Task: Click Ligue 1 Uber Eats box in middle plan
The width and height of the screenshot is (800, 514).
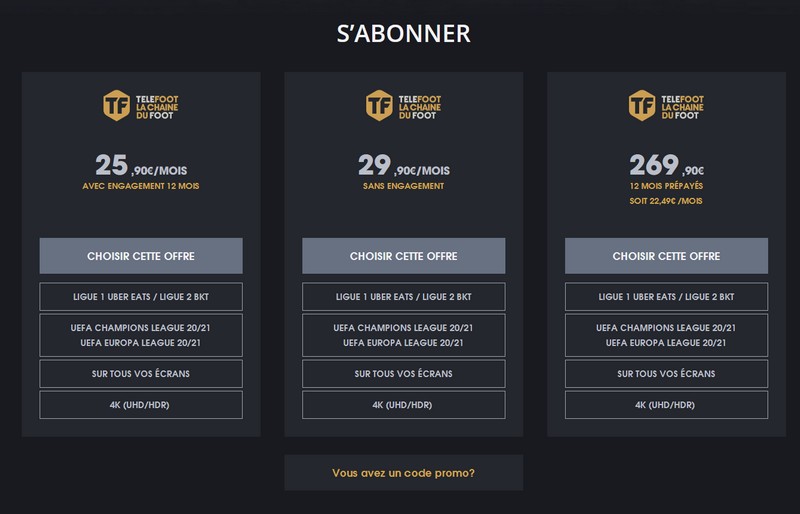Action: [403, 297]
